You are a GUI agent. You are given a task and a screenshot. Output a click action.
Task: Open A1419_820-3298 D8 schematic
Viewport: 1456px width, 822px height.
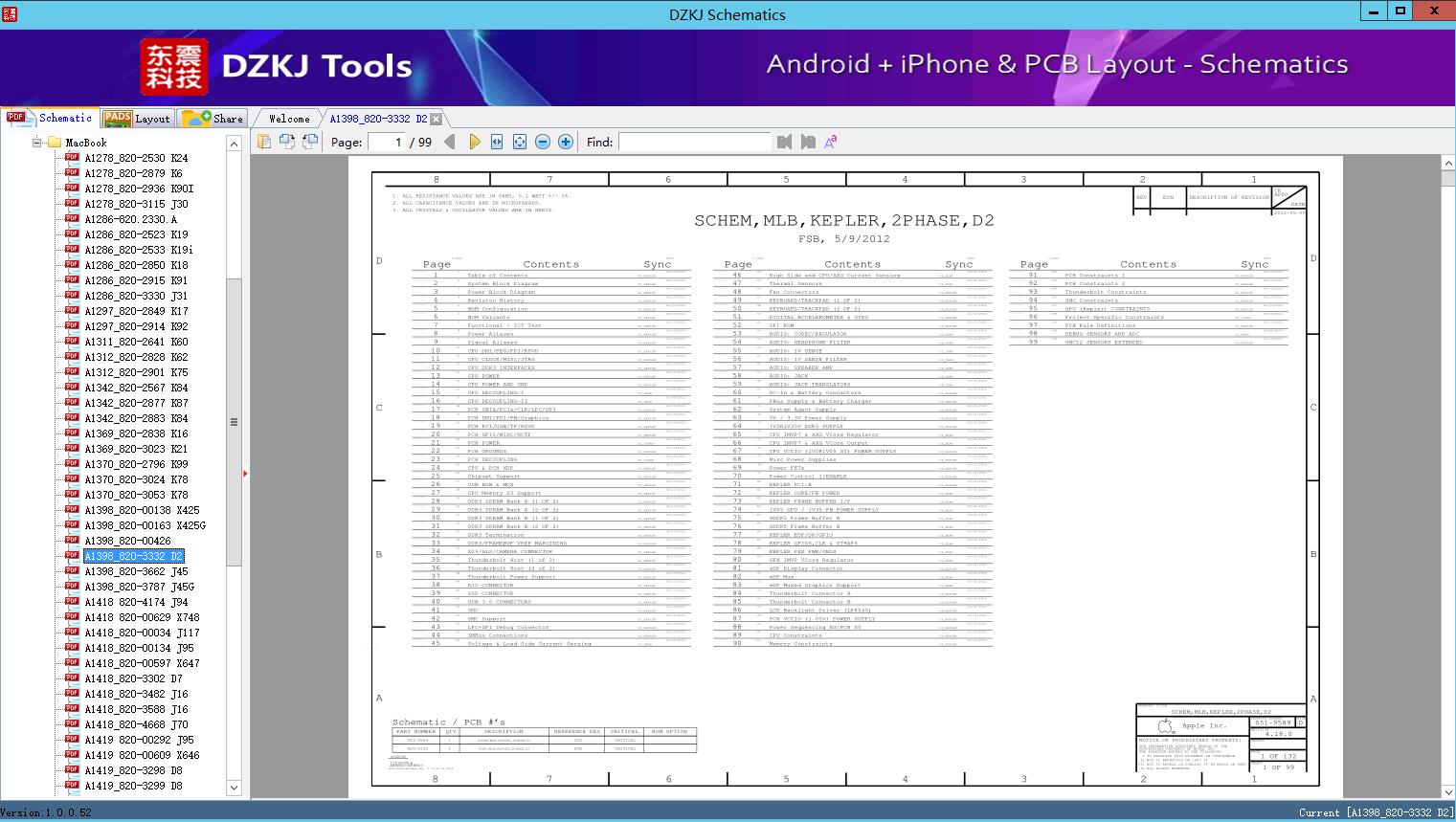[133, 770]
